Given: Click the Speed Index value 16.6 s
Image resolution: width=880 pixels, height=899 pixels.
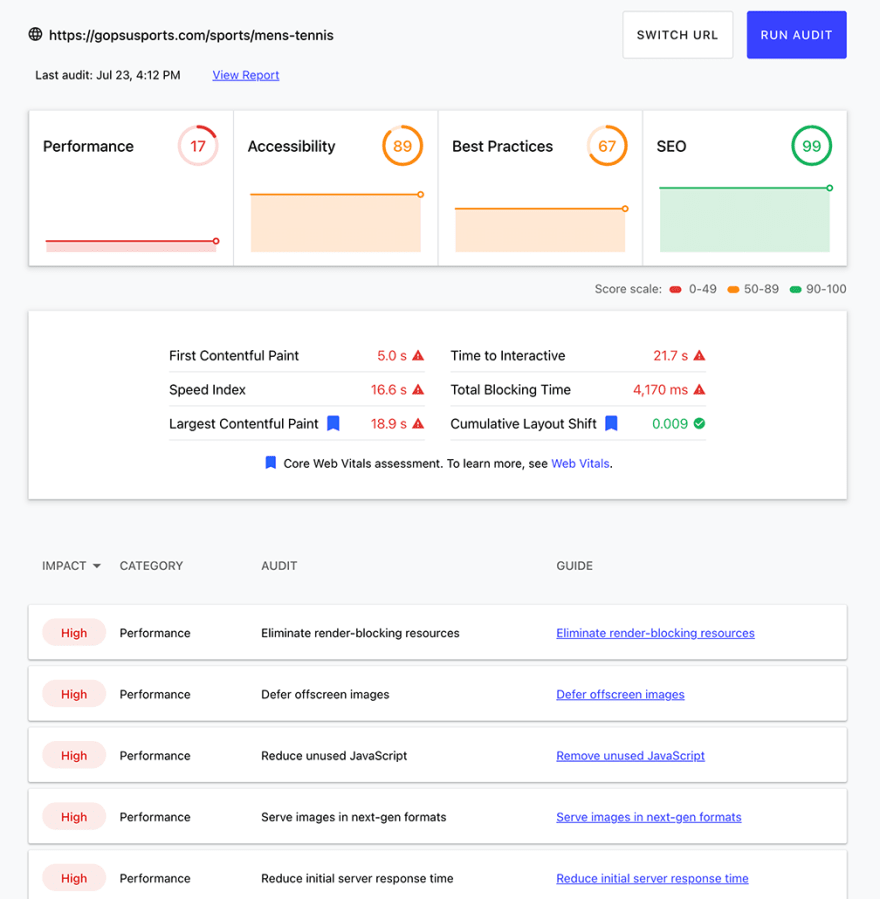Looking at the screenshot, I should tap(389, 390).
